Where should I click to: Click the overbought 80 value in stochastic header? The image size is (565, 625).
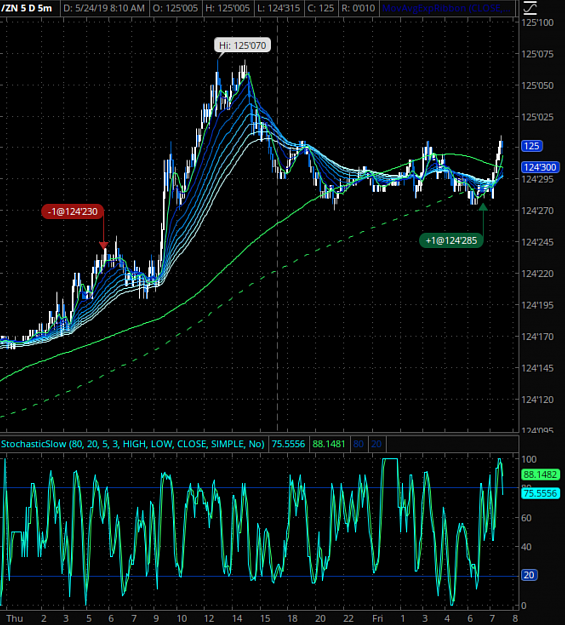click(x=358, y=444)
